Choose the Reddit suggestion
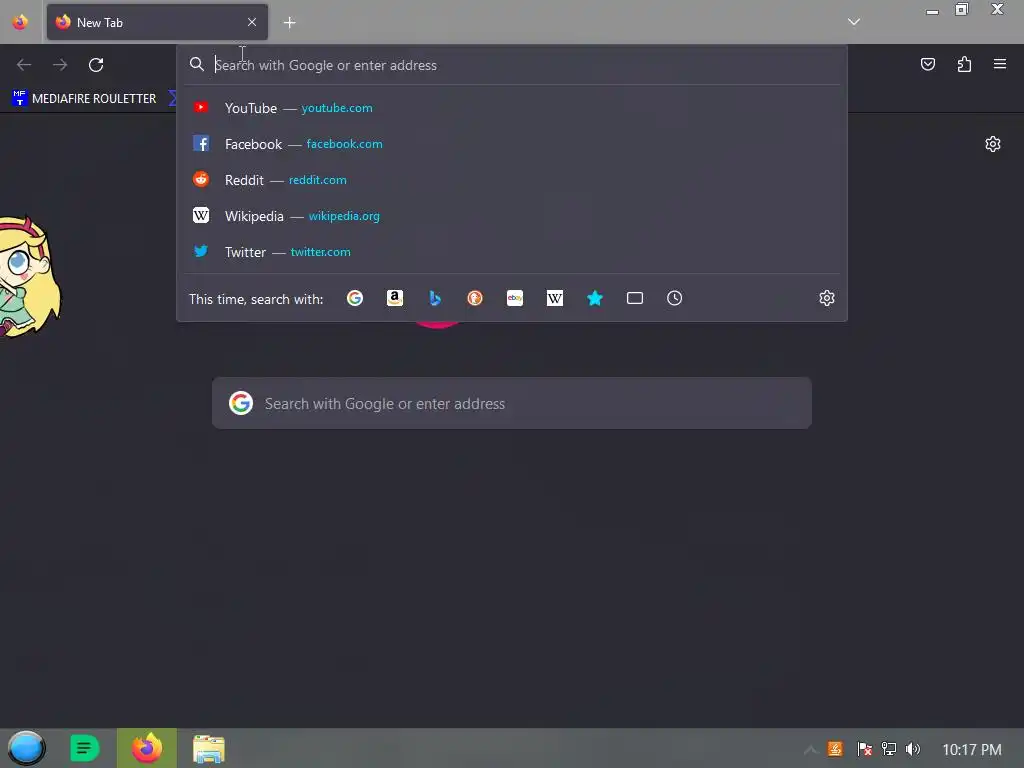The image size is (1024, 768). coord(512,180)
